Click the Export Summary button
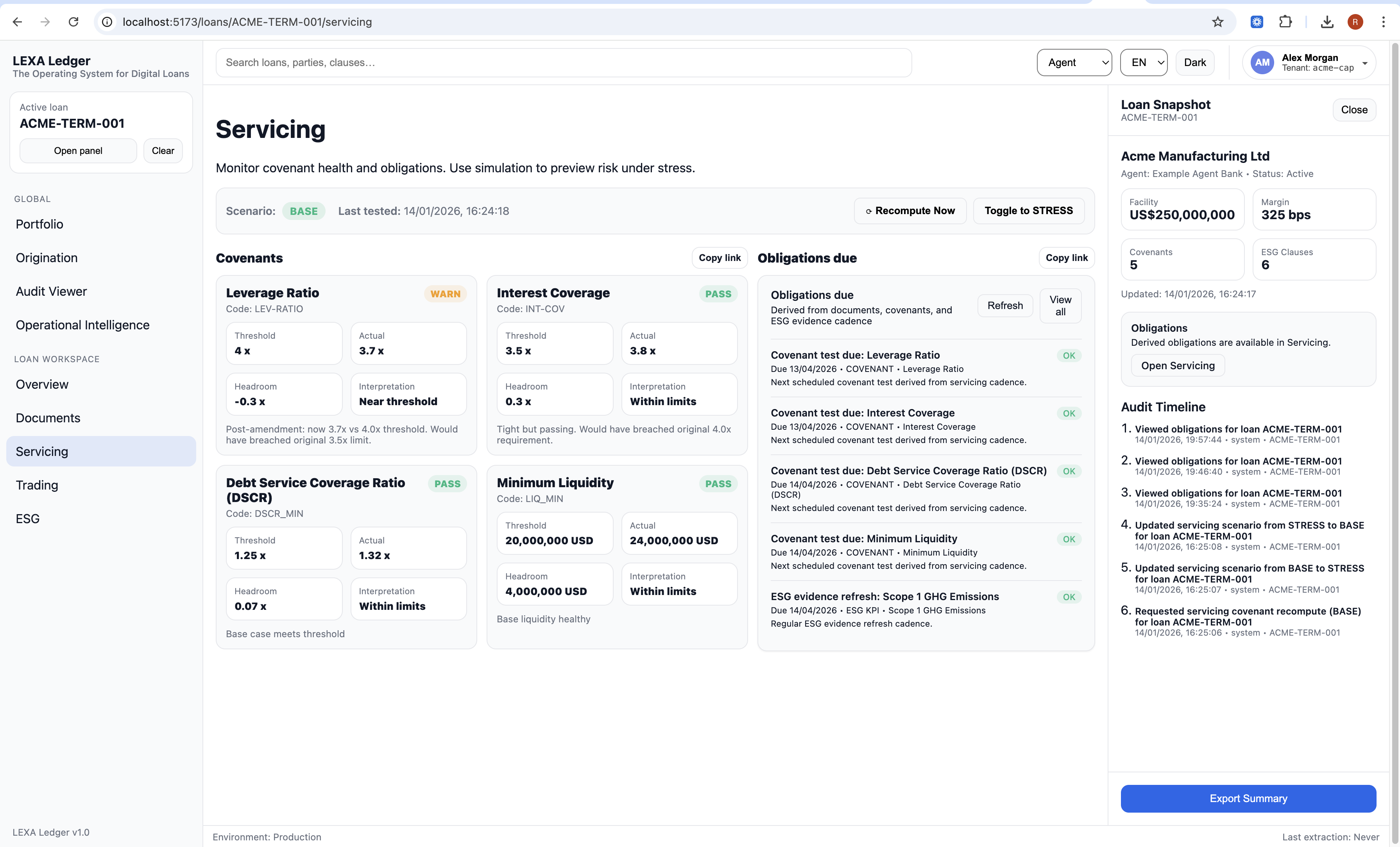Image resolution: width=1400 pixels, height=847 pixels. [x=1248, y=798]
